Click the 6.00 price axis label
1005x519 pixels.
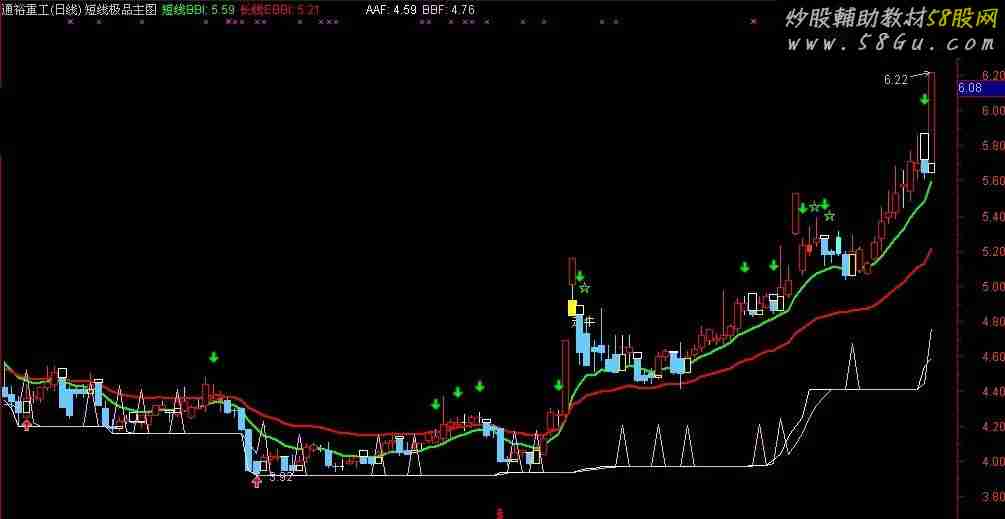click(x=991, y=111)
